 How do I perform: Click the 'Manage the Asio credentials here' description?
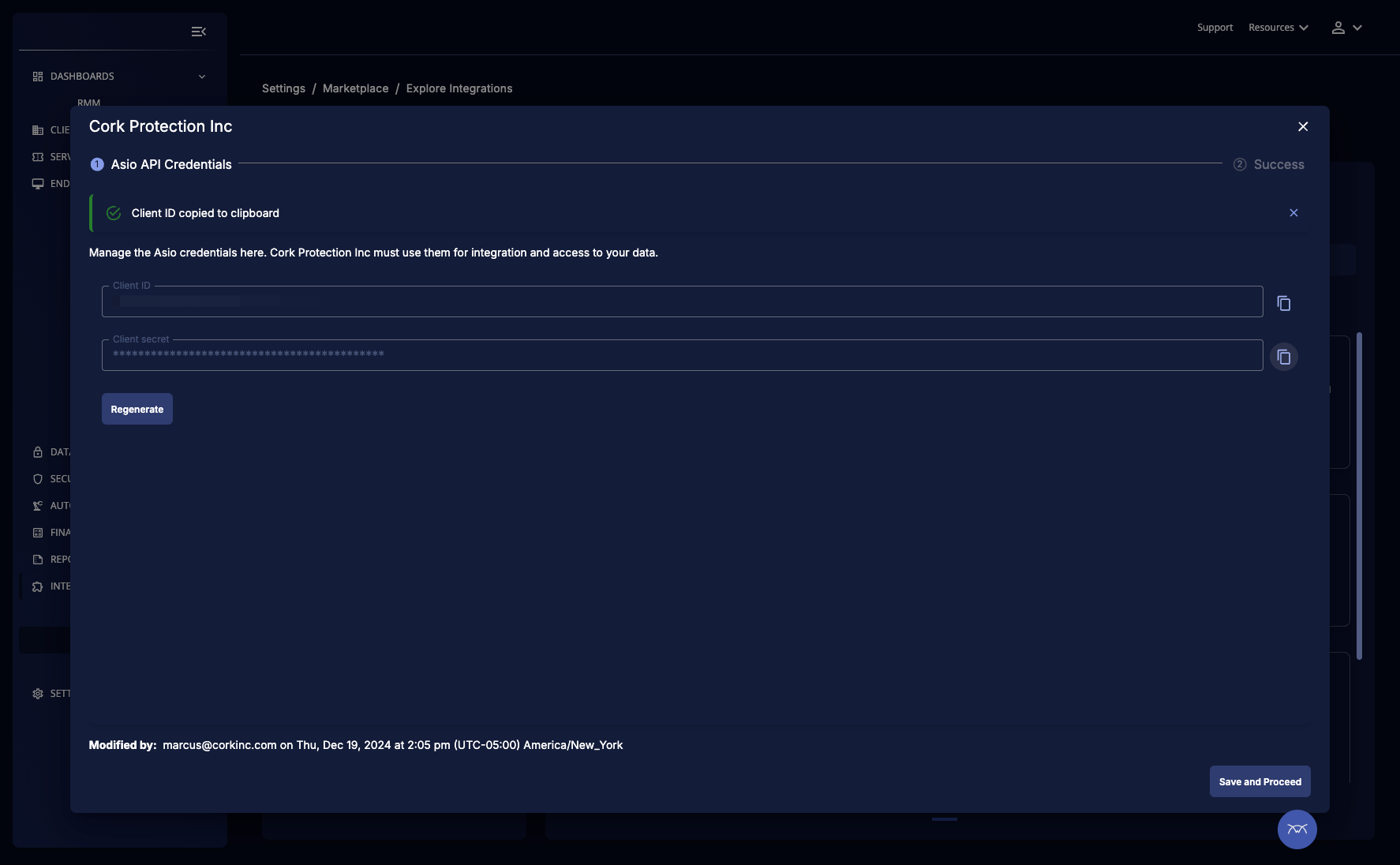pos(373,253)
